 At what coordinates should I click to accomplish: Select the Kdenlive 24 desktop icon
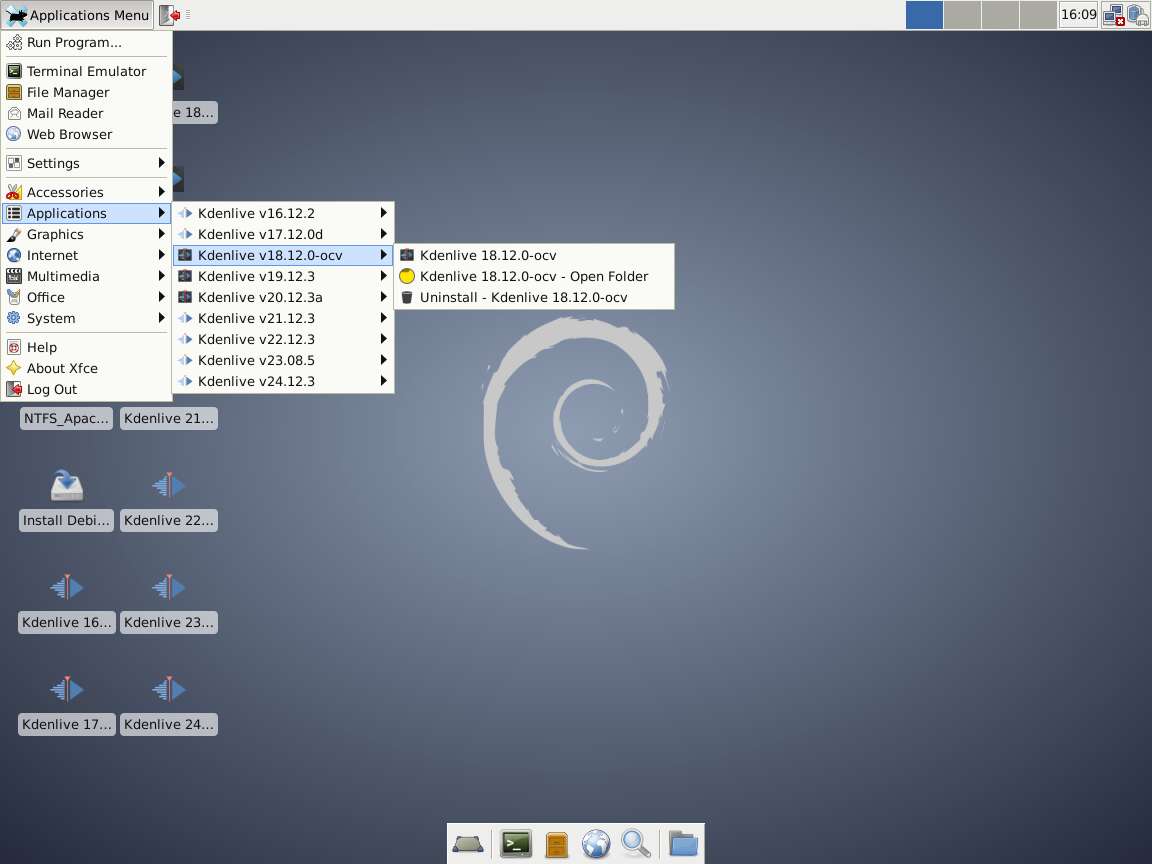coord(168,689)
